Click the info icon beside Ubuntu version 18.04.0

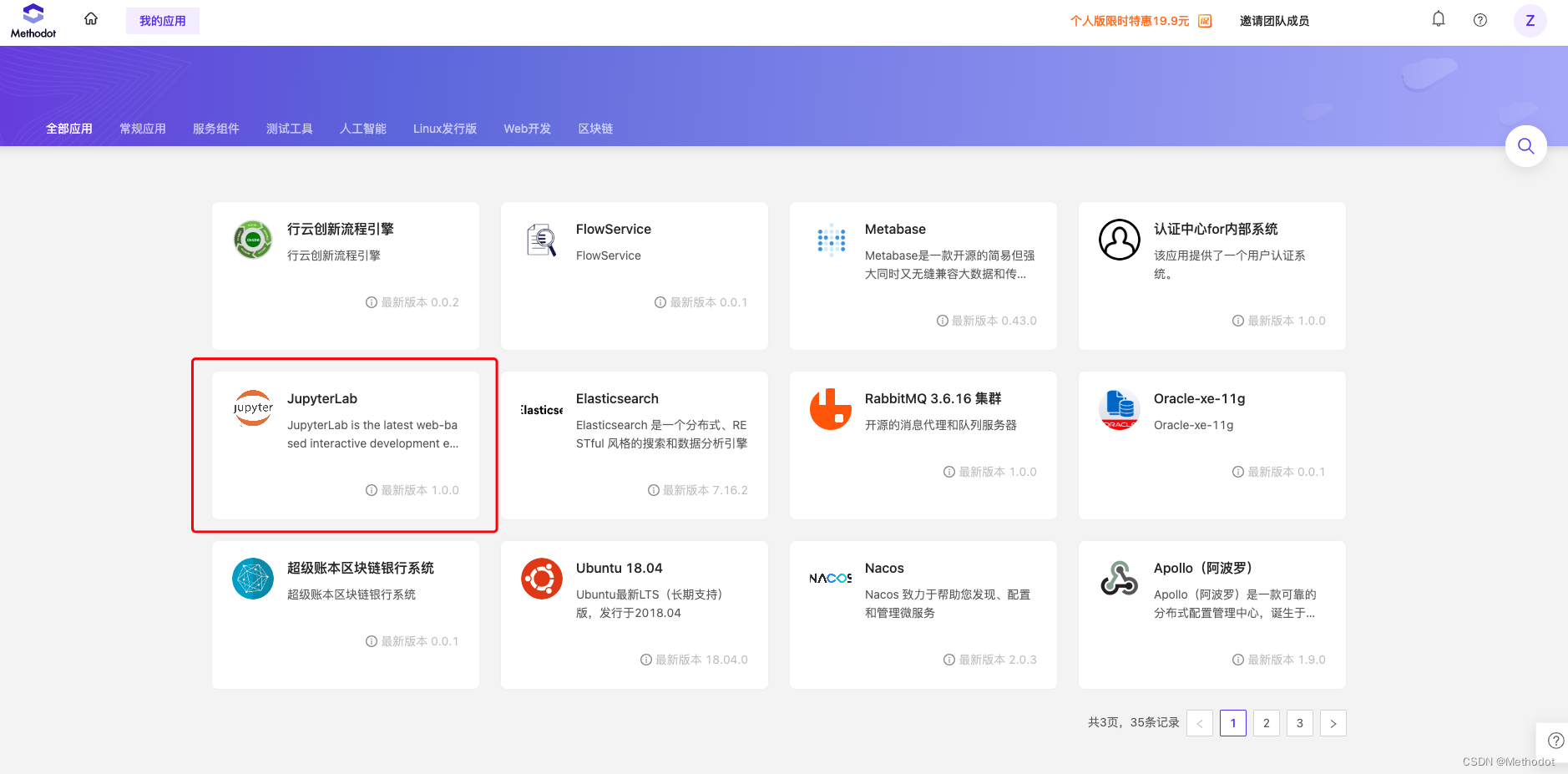click(x=646, y=660)
